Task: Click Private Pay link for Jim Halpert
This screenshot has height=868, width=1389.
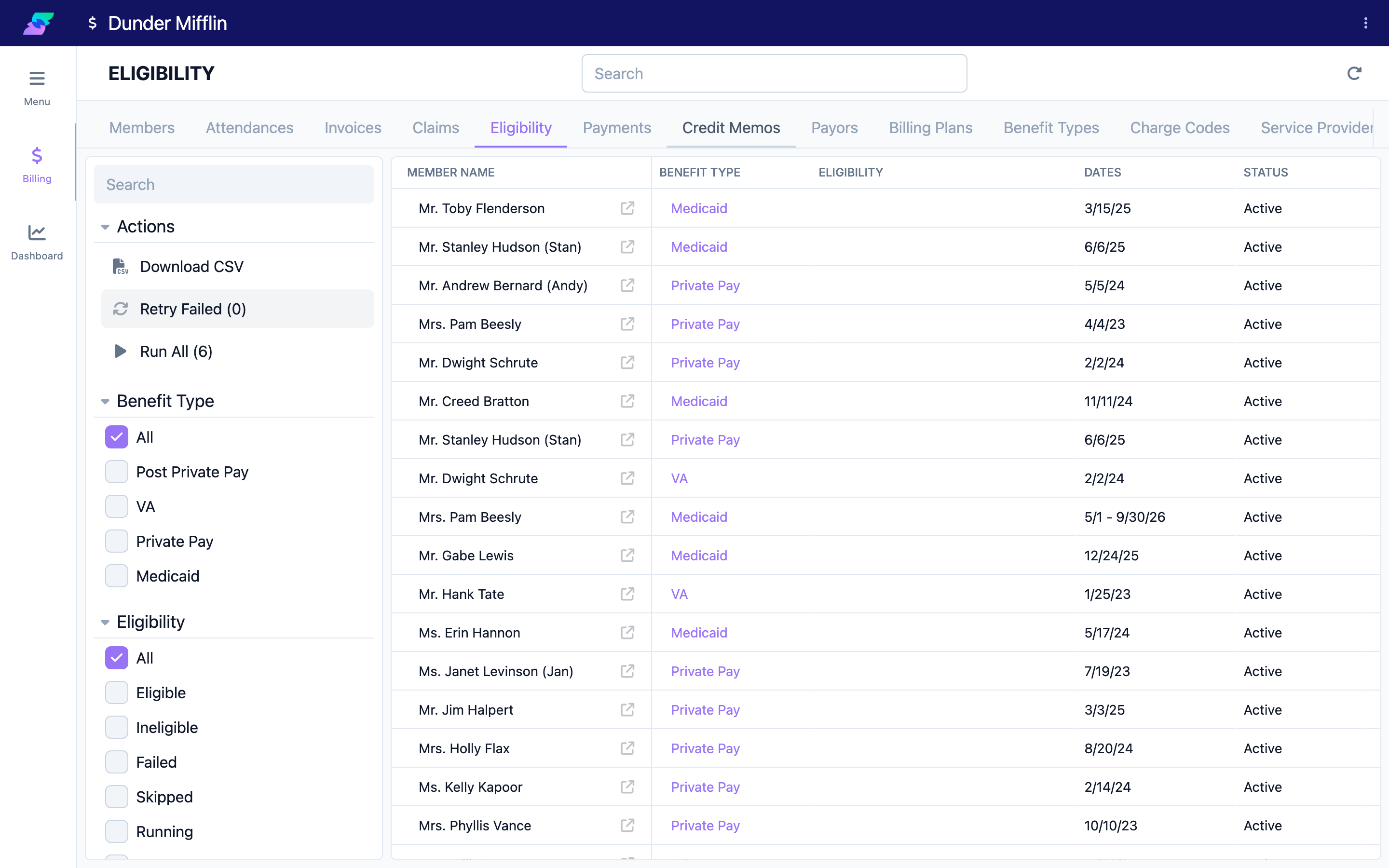Action: coord(706,710)
